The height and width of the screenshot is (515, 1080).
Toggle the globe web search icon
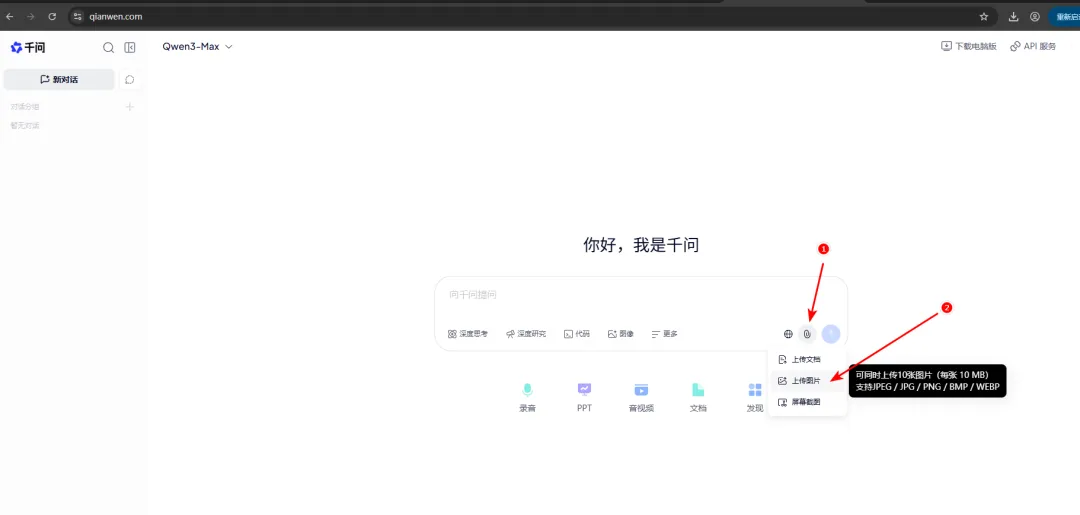[x=788, y=334]
